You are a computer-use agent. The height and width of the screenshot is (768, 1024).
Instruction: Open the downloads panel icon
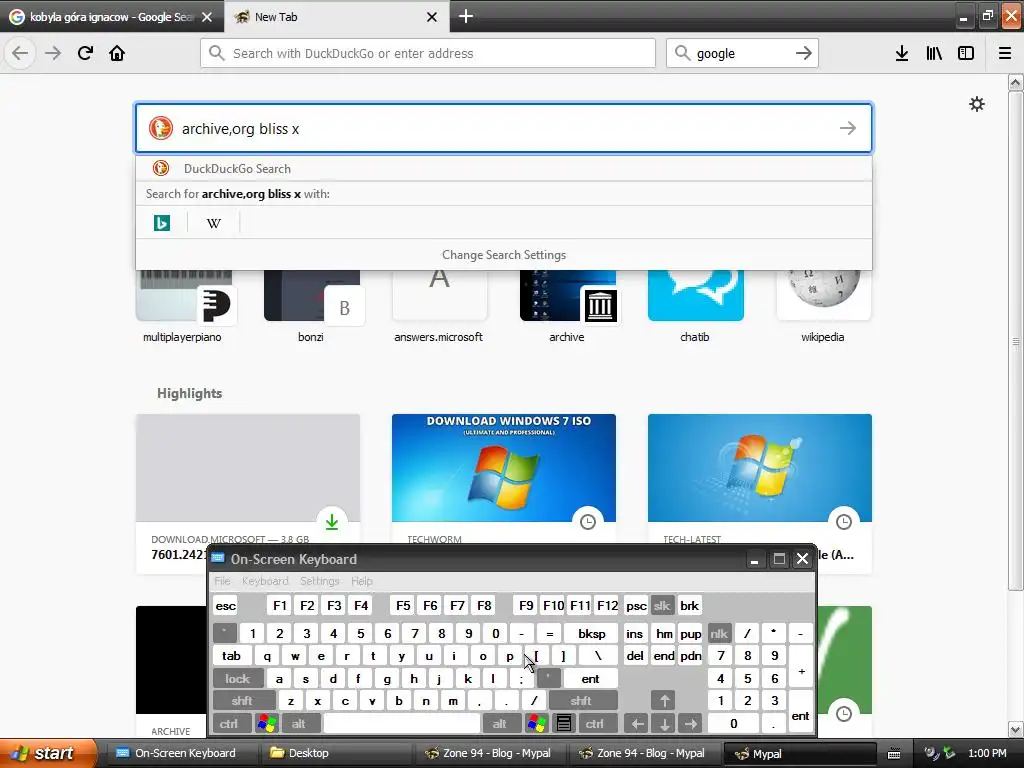tap(902, 53)
